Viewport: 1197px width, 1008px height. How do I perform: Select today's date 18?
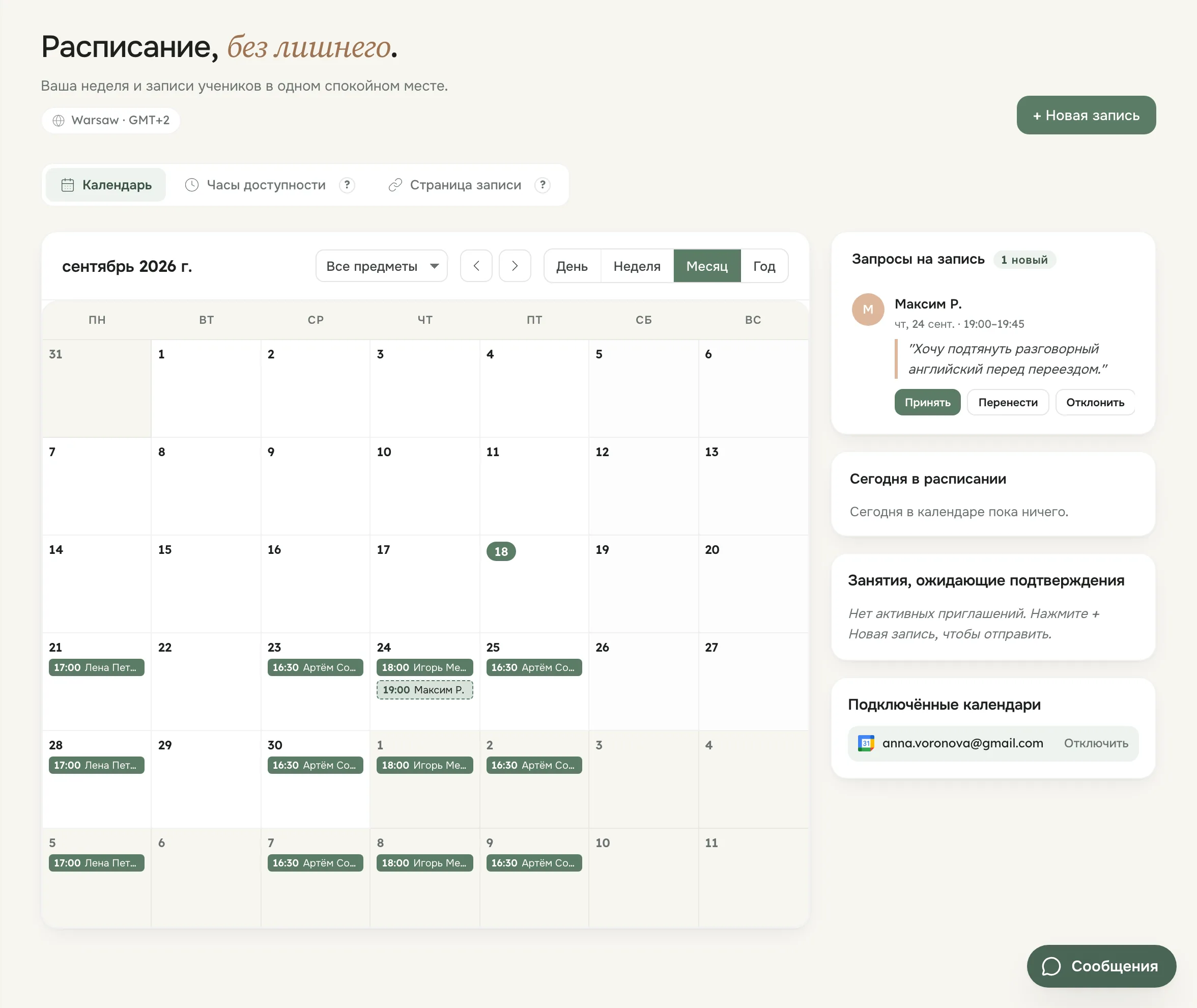(x=501, y=551)
